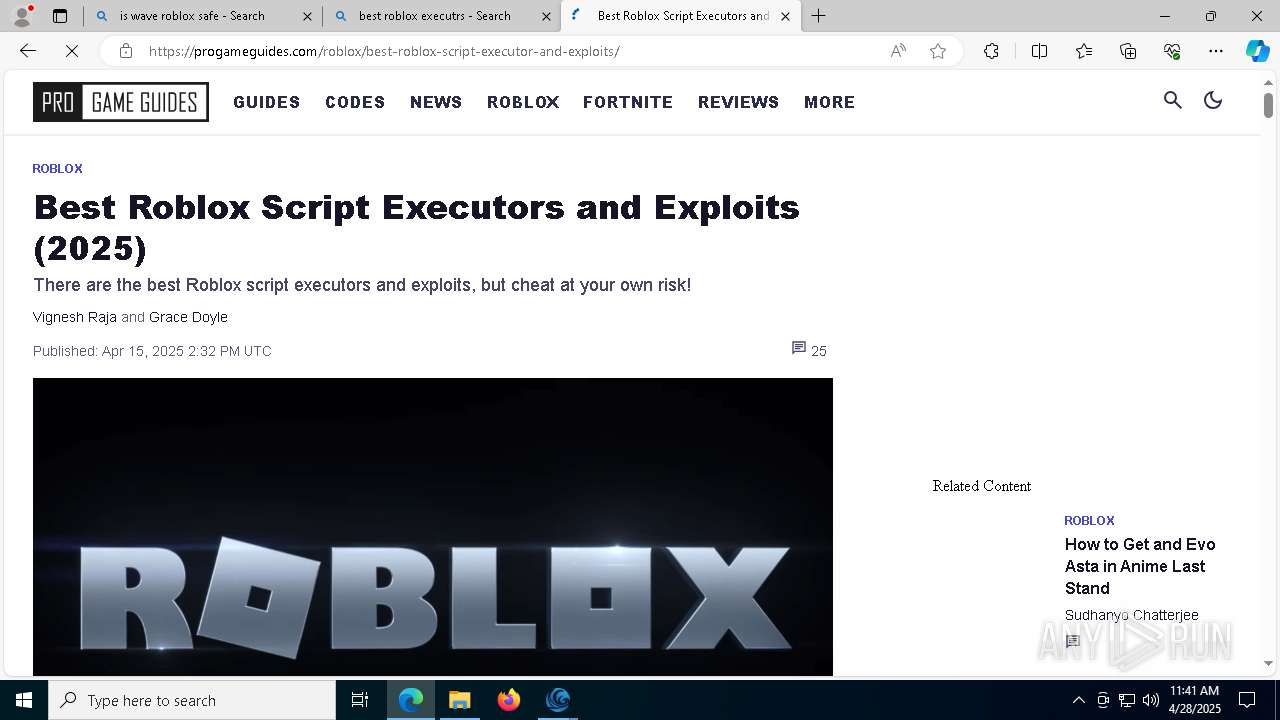Screen dimensions: 1280x720
Task: Open the ROBLOX menu
Action: 523,102
